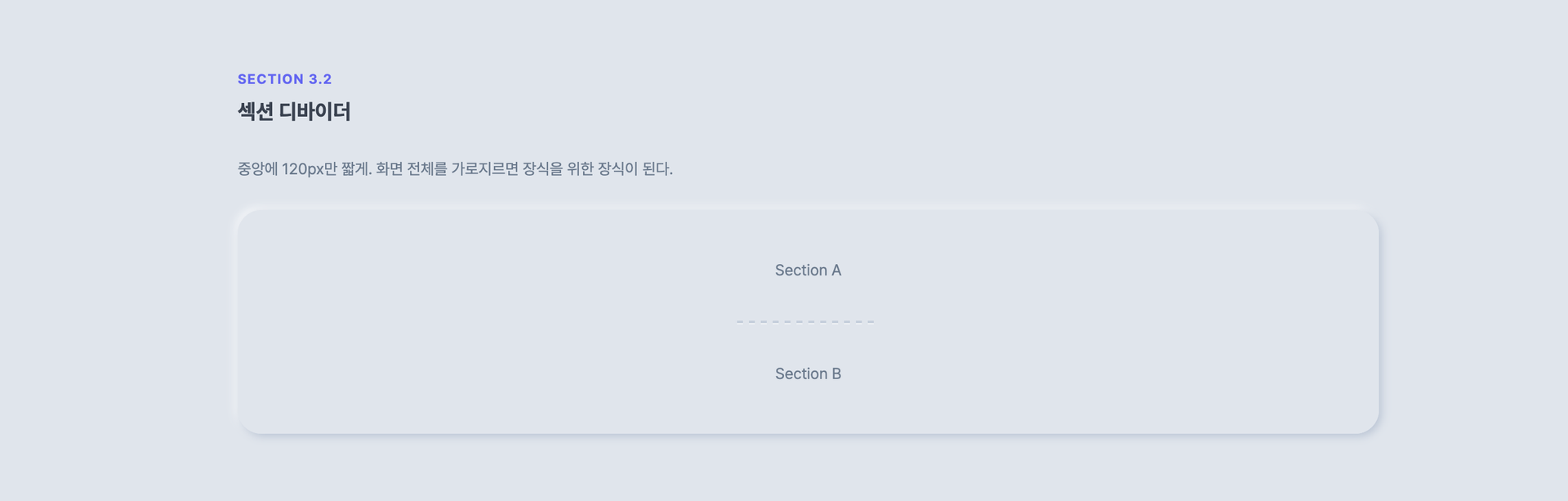Click the last dash of the divider
1568x501 pixels.
871,322
